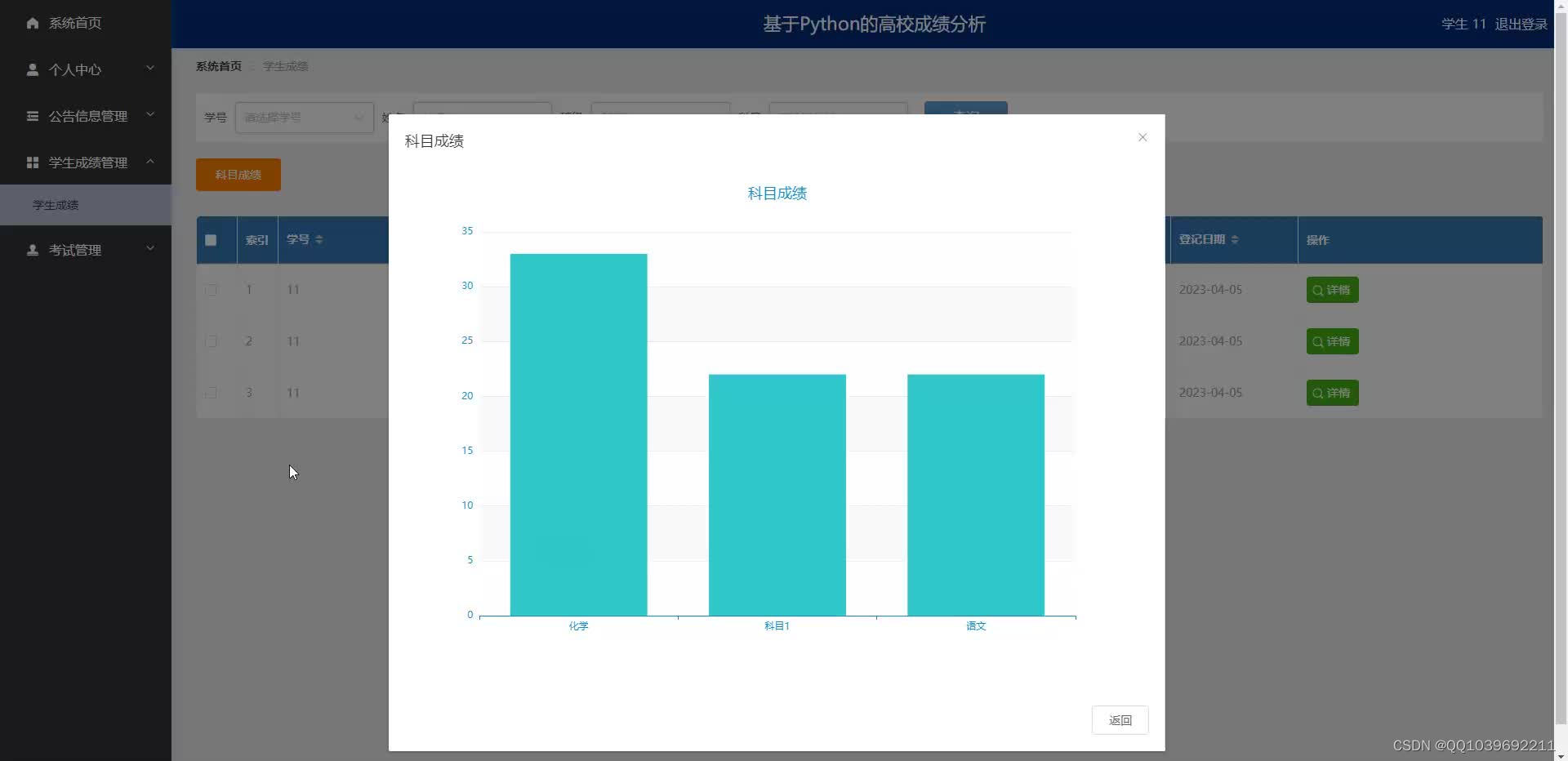Check the checkbox for row index 3
The image size is (1568, 761).
coord(212,393)
